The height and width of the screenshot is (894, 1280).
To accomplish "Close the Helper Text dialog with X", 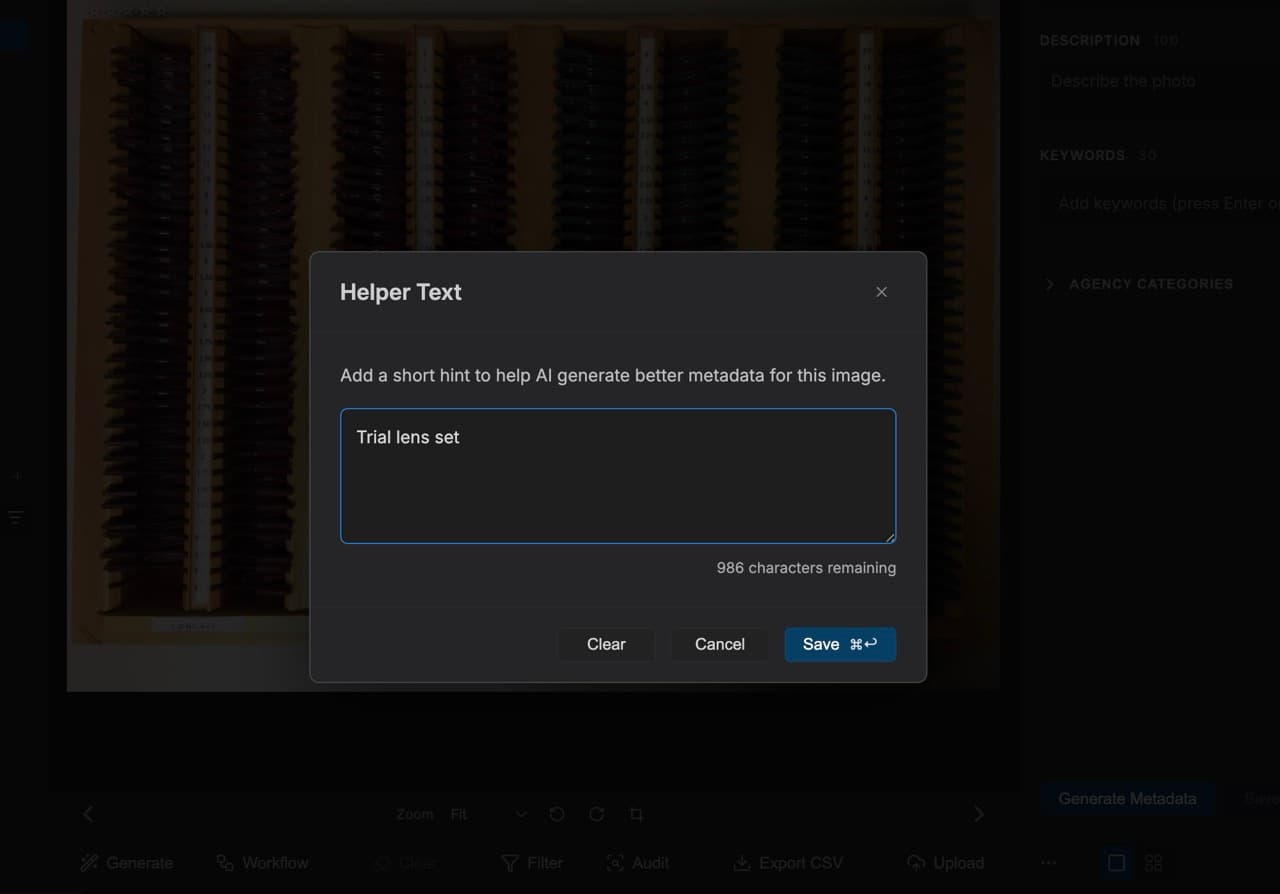I will click(881, 292).
